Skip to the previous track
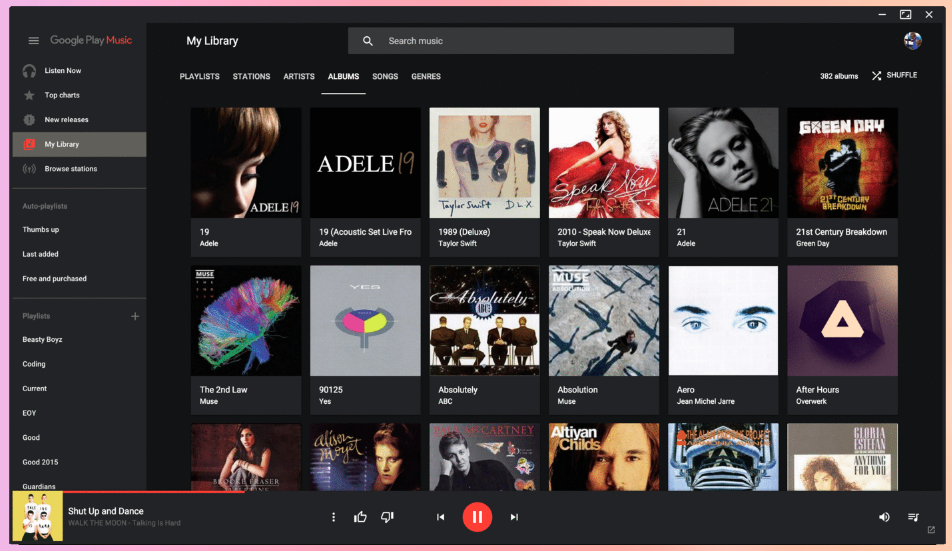Screen dimensions: 952x551 (440, 517)
